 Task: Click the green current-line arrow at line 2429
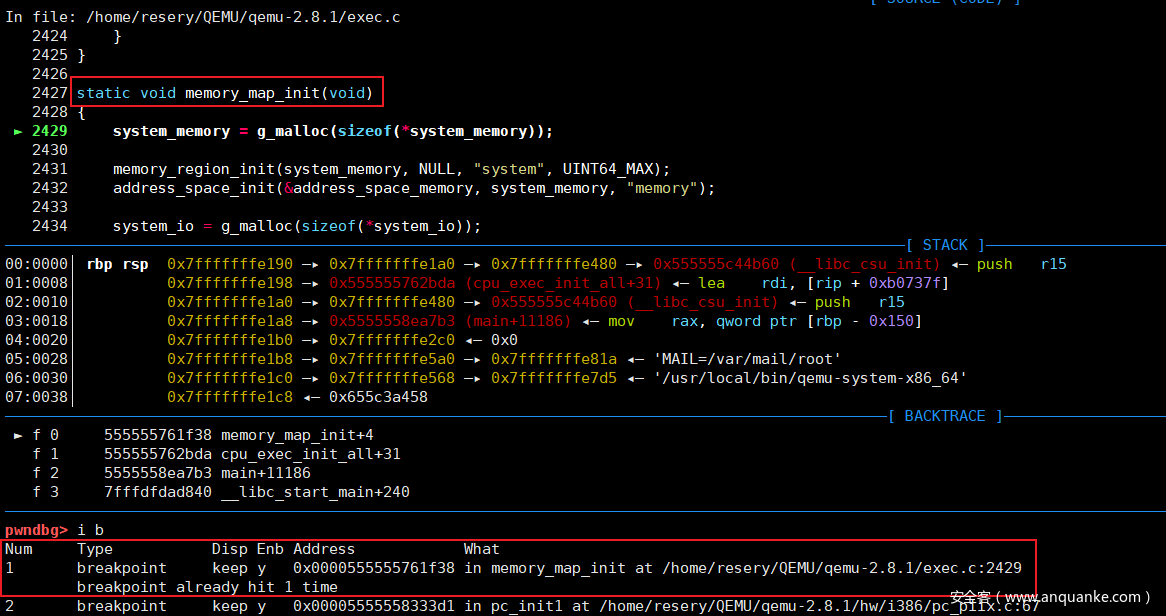(18, 131)
